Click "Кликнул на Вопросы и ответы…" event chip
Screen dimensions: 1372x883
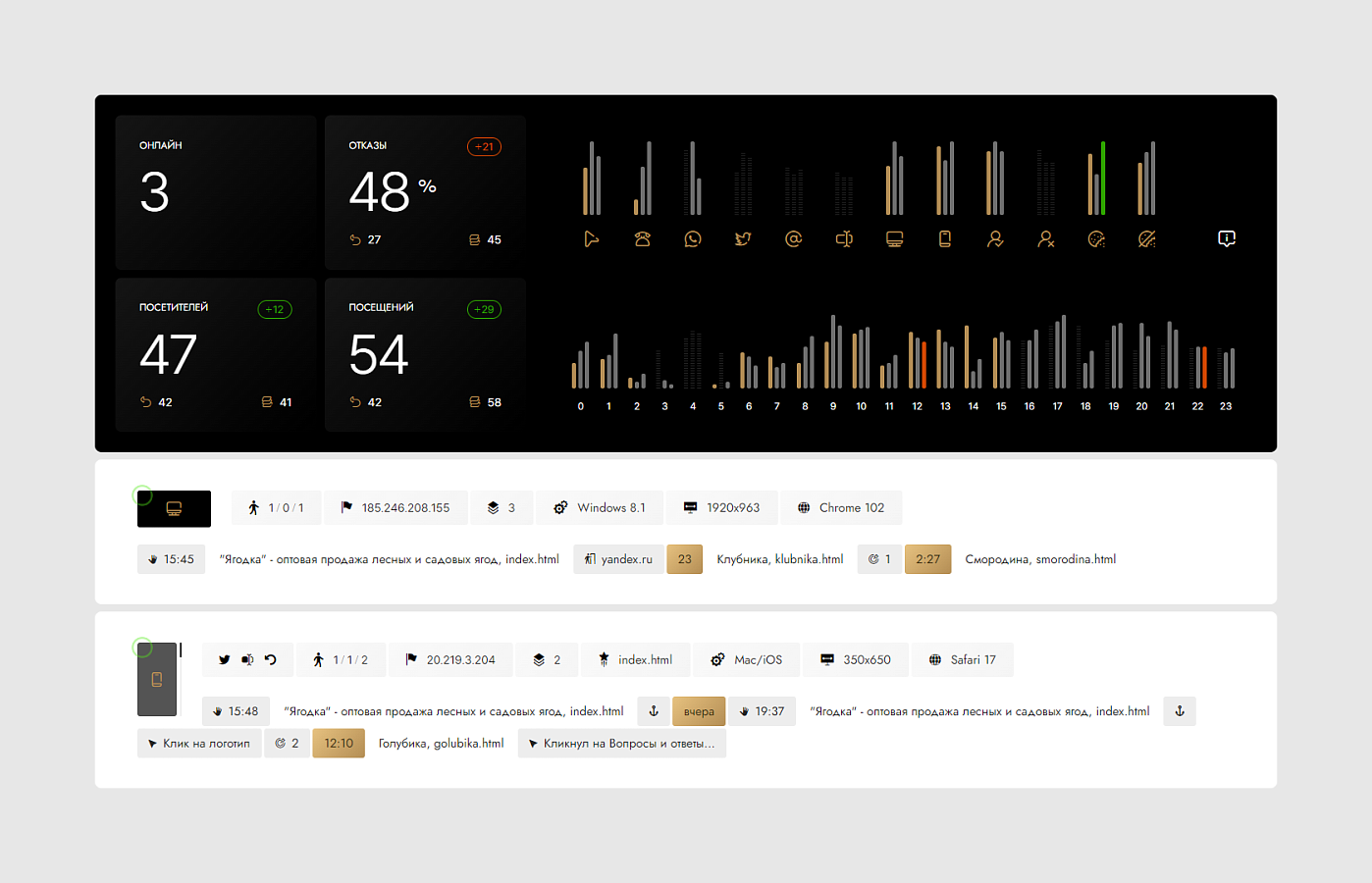(x=622, y=744)
